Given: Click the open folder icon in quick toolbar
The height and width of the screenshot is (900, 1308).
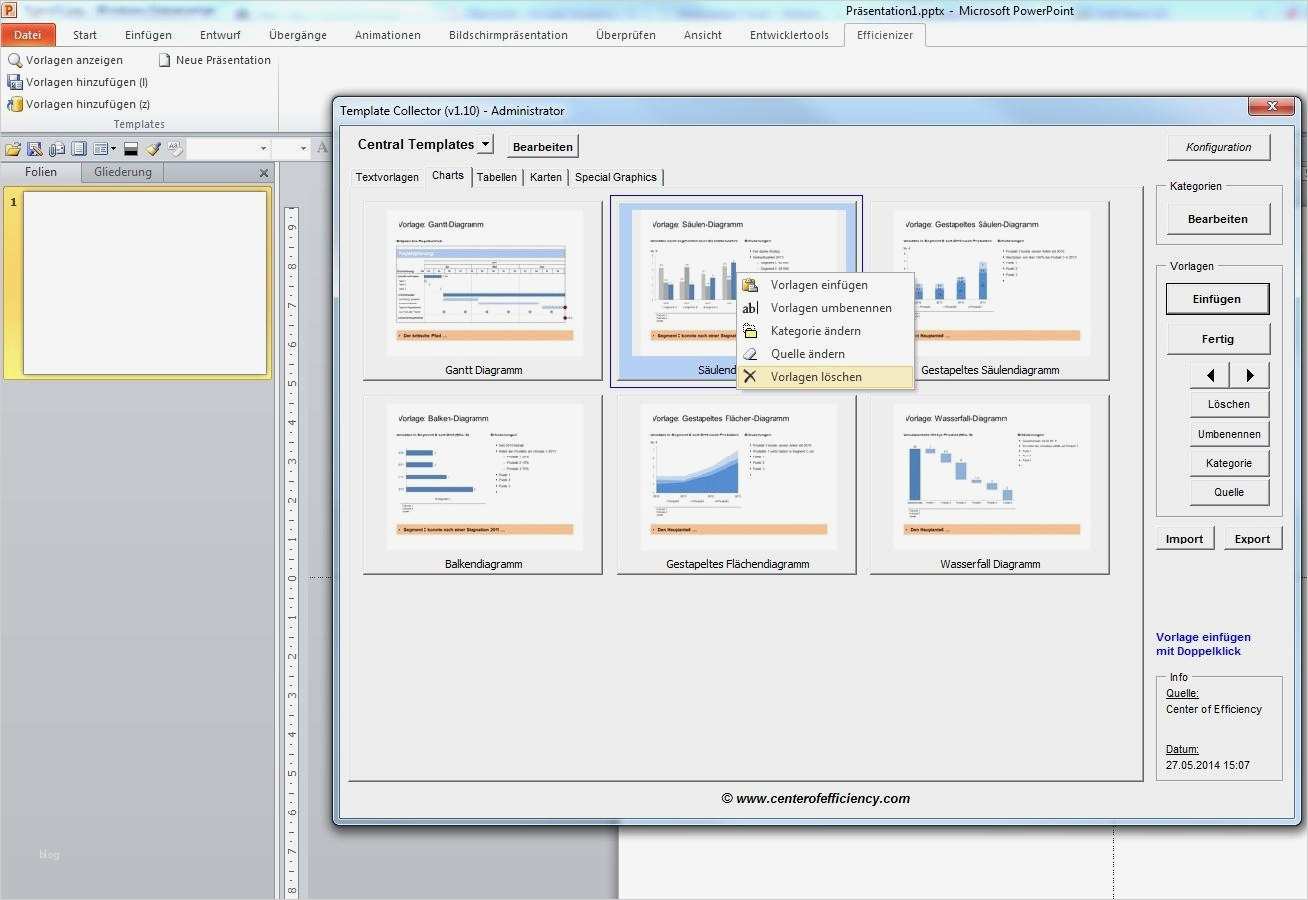Looking at the screenshot, I should point(13,149).
